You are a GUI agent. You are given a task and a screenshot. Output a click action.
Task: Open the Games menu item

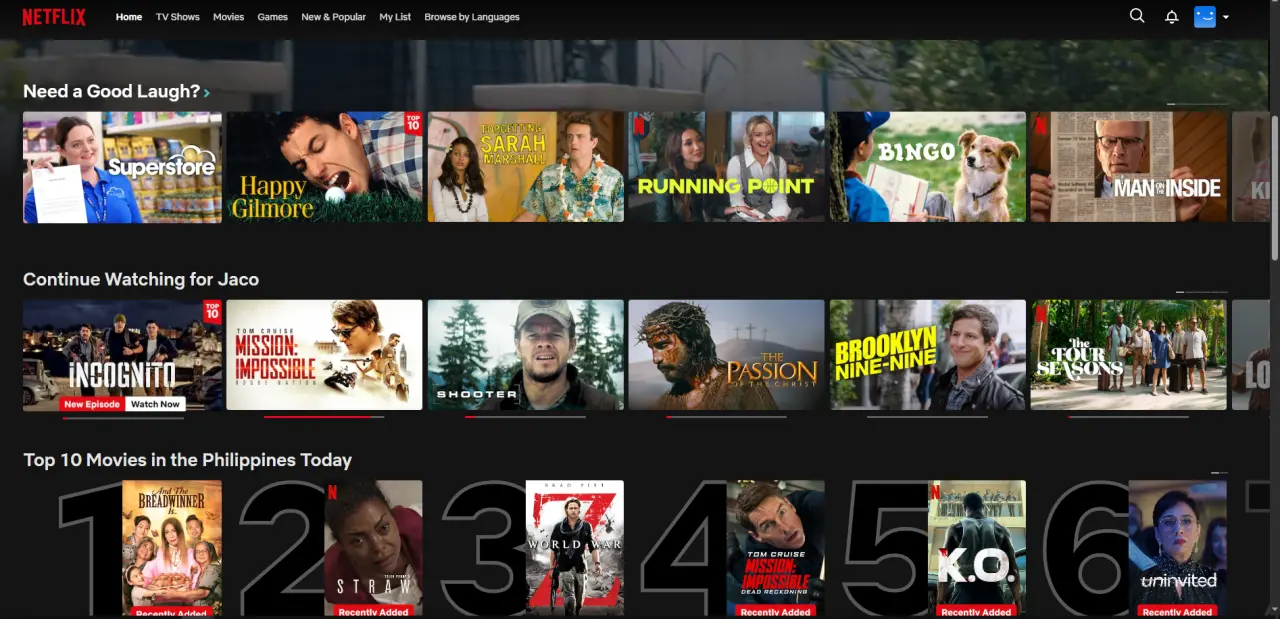273,17
